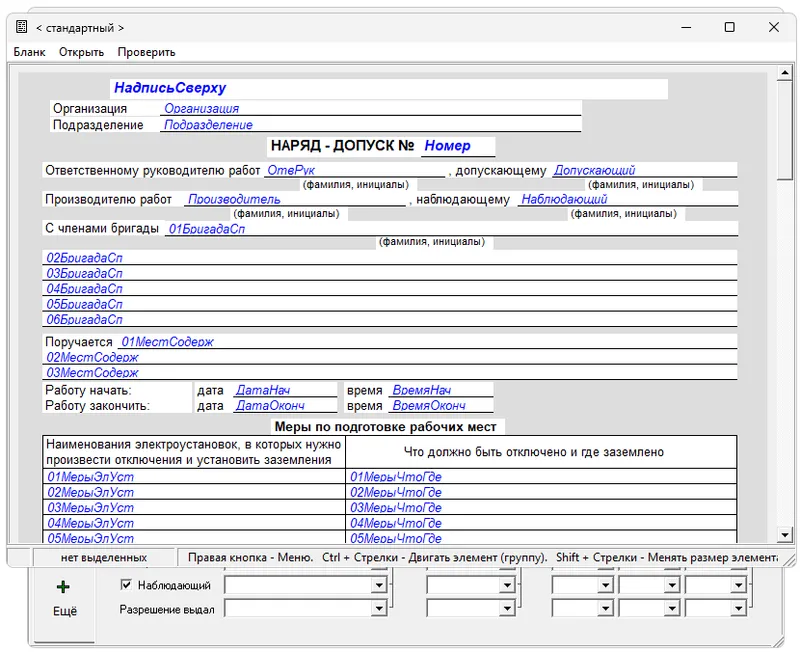This screenshot has width=800, height=652.
Task: Click the Работу начать label
Action: pyautogui.click(x=88, y=390)
